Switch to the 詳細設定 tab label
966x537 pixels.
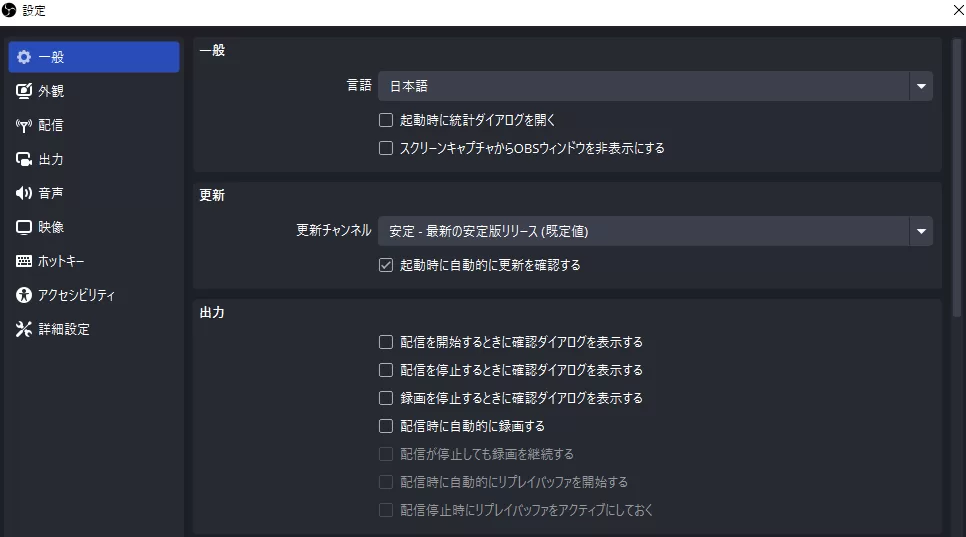tap(64, 329)
